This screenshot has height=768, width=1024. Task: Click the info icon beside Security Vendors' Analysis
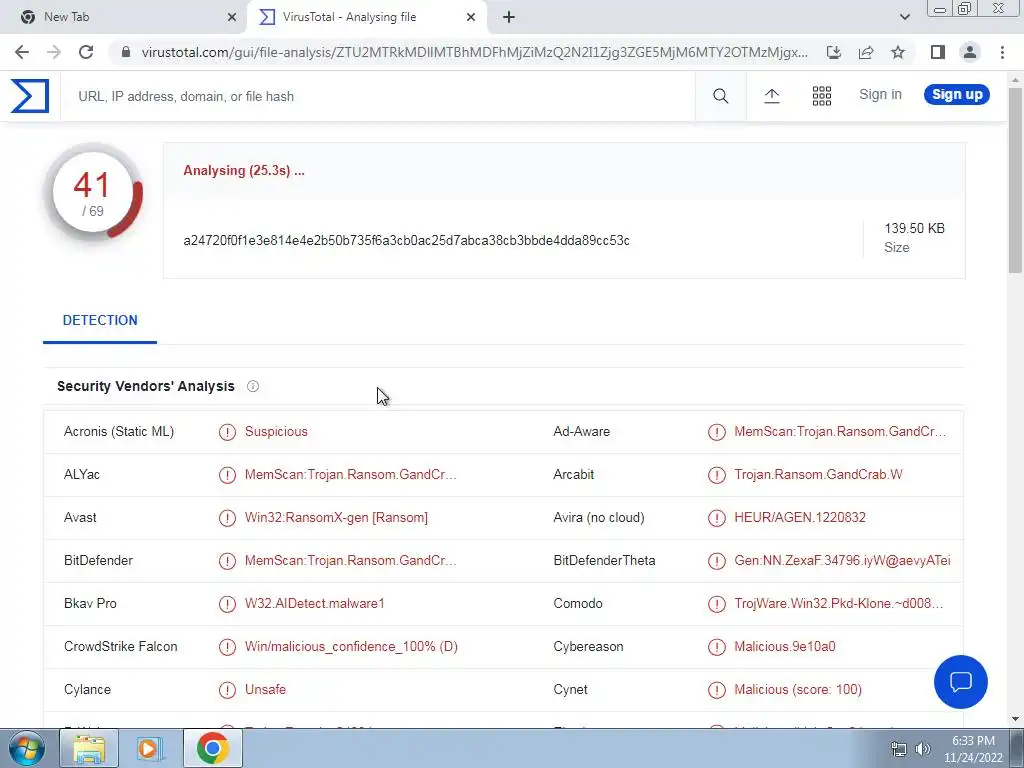[x=253, y=386]
